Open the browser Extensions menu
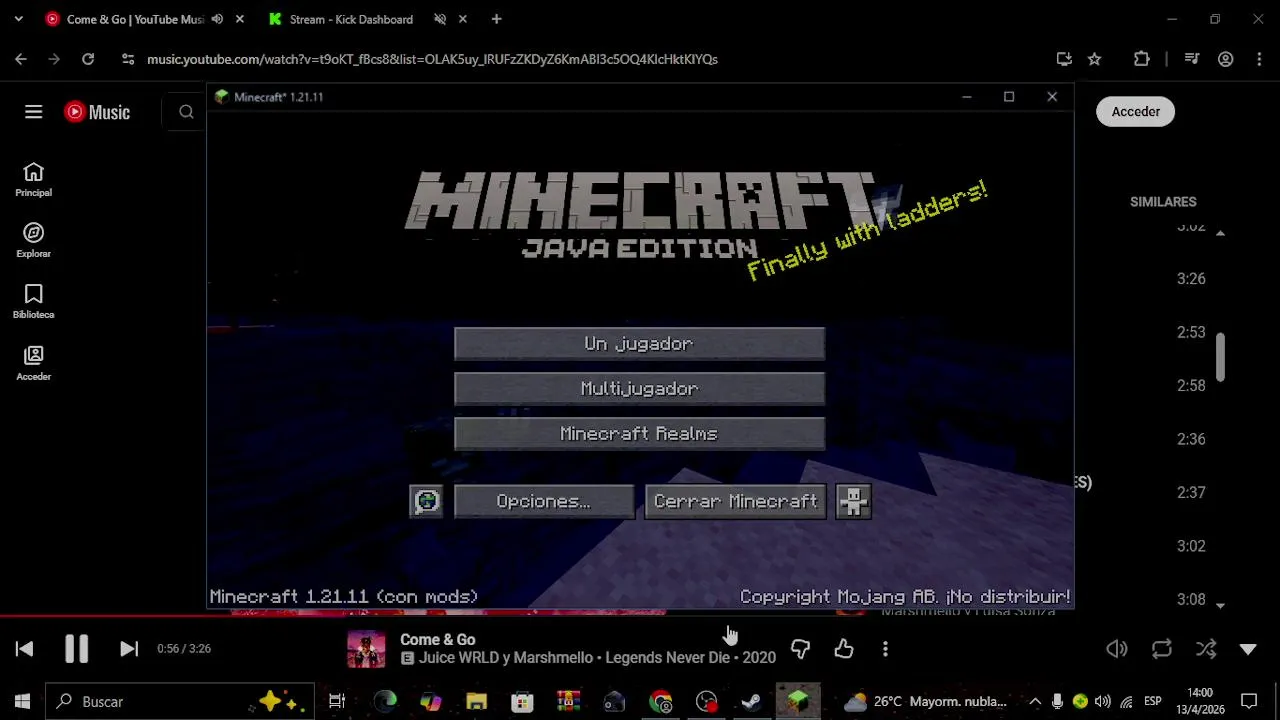1280x720 pixels. coord(1142,59)
